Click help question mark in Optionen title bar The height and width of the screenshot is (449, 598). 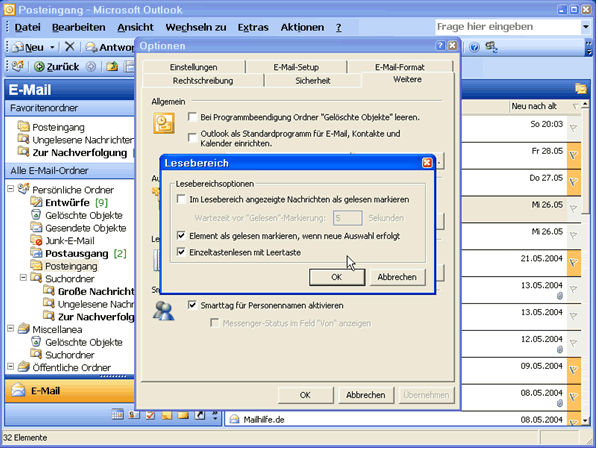pyautogui.click(x=440, y=46)
